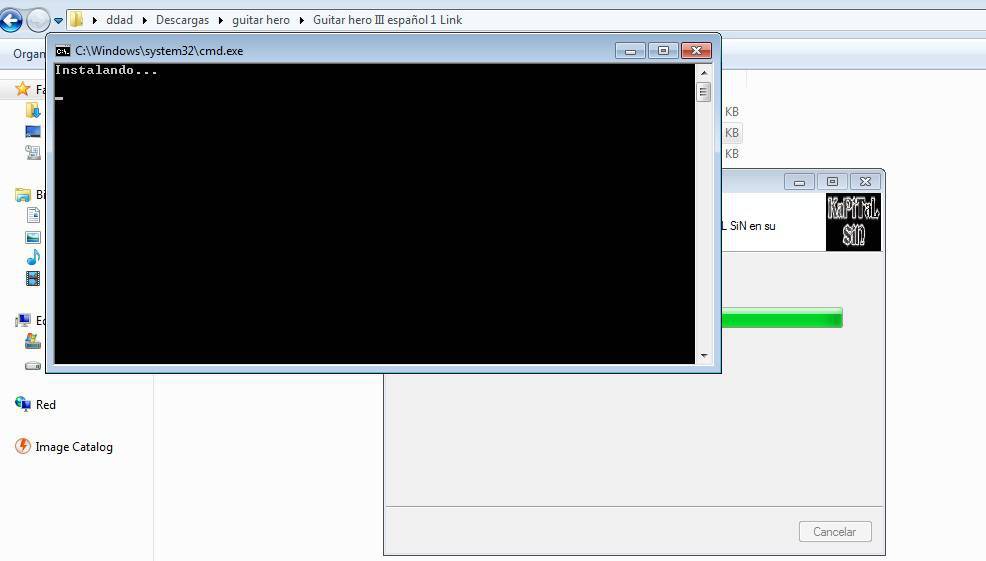Open the second disk drive icon

33,365
